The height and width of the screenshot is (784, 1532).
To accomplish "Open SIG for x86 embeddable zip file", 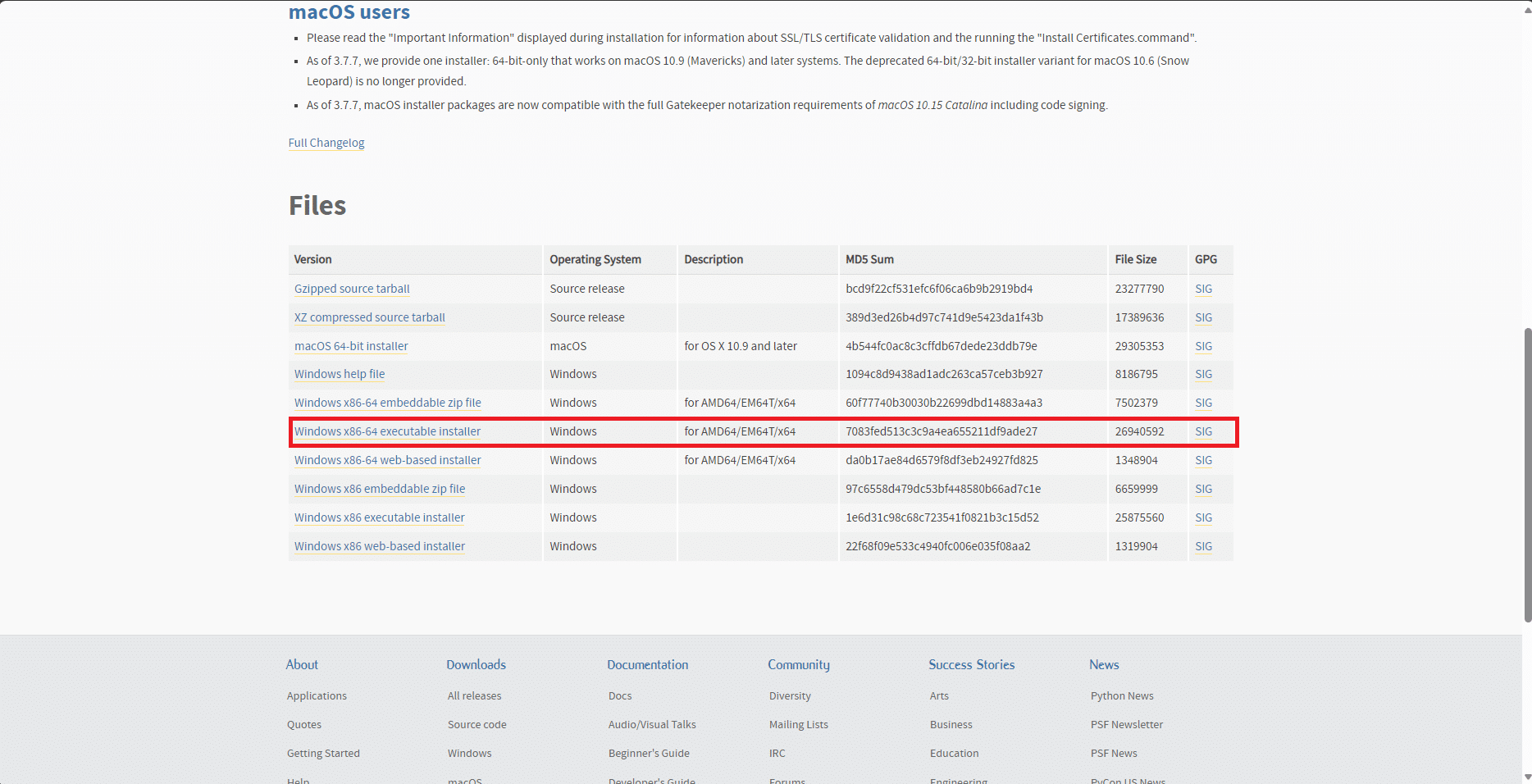I will (1203, 489).
